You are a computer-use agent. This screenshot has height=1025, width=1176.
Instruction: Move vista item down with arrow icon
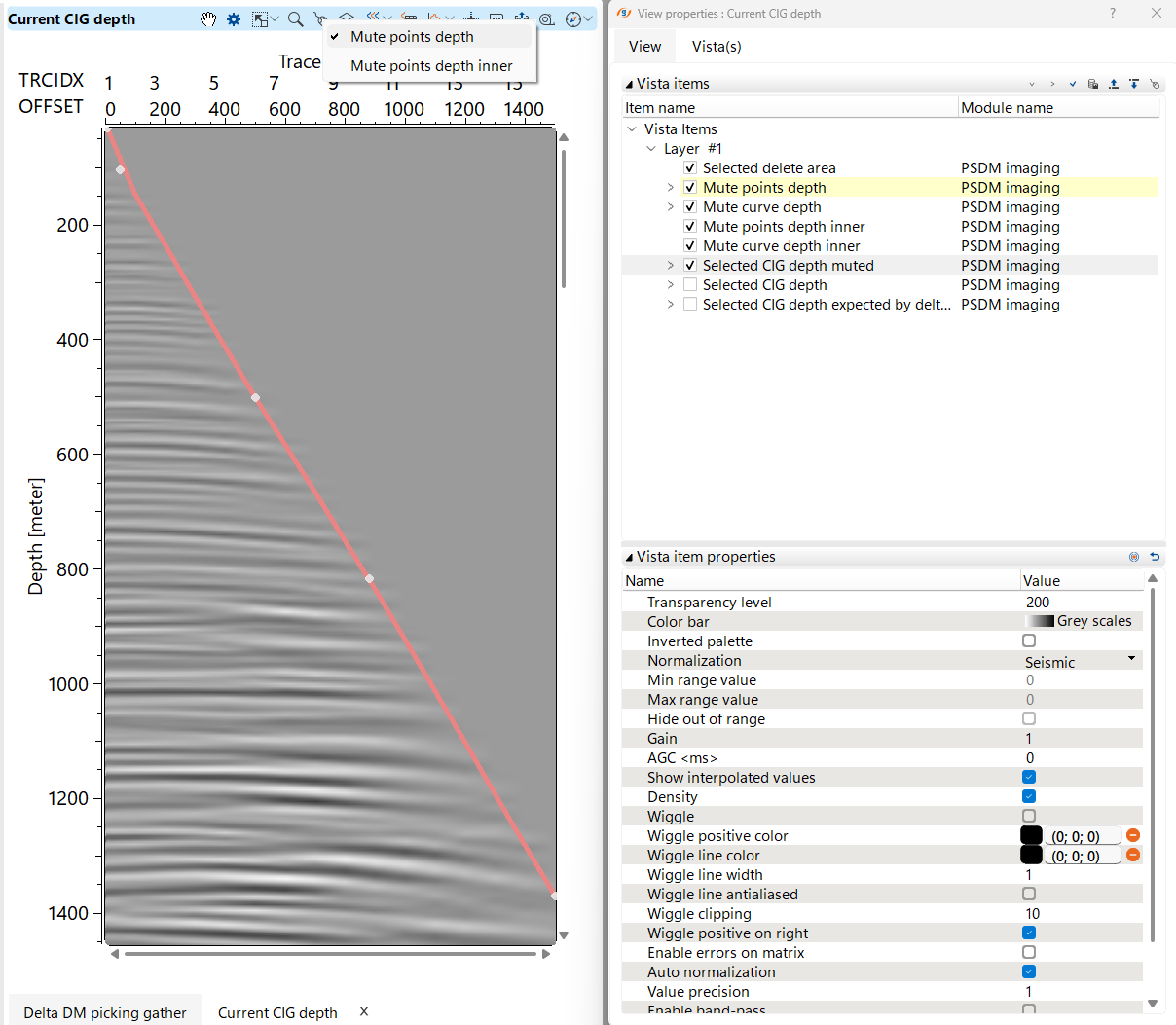coord(1134,84)
